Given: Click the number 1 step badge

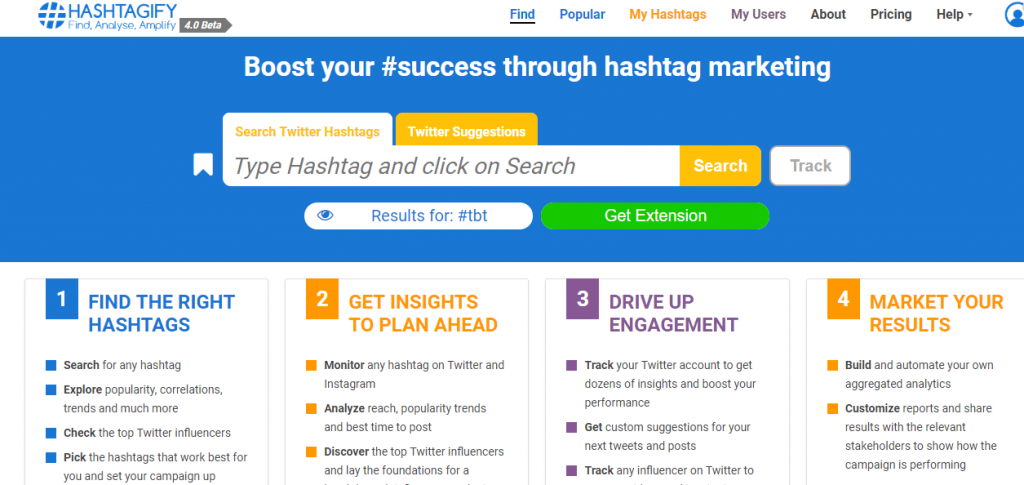Looking at the screenshot, I should [x=62, y=299].
